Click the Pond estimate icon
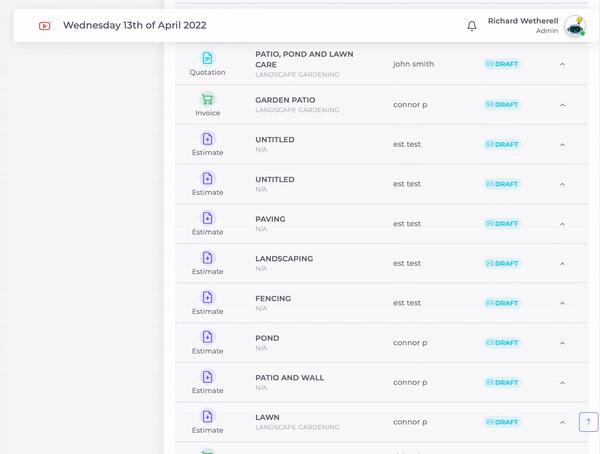The width and height of the screenshot is (600, 454). pos(207,337)
